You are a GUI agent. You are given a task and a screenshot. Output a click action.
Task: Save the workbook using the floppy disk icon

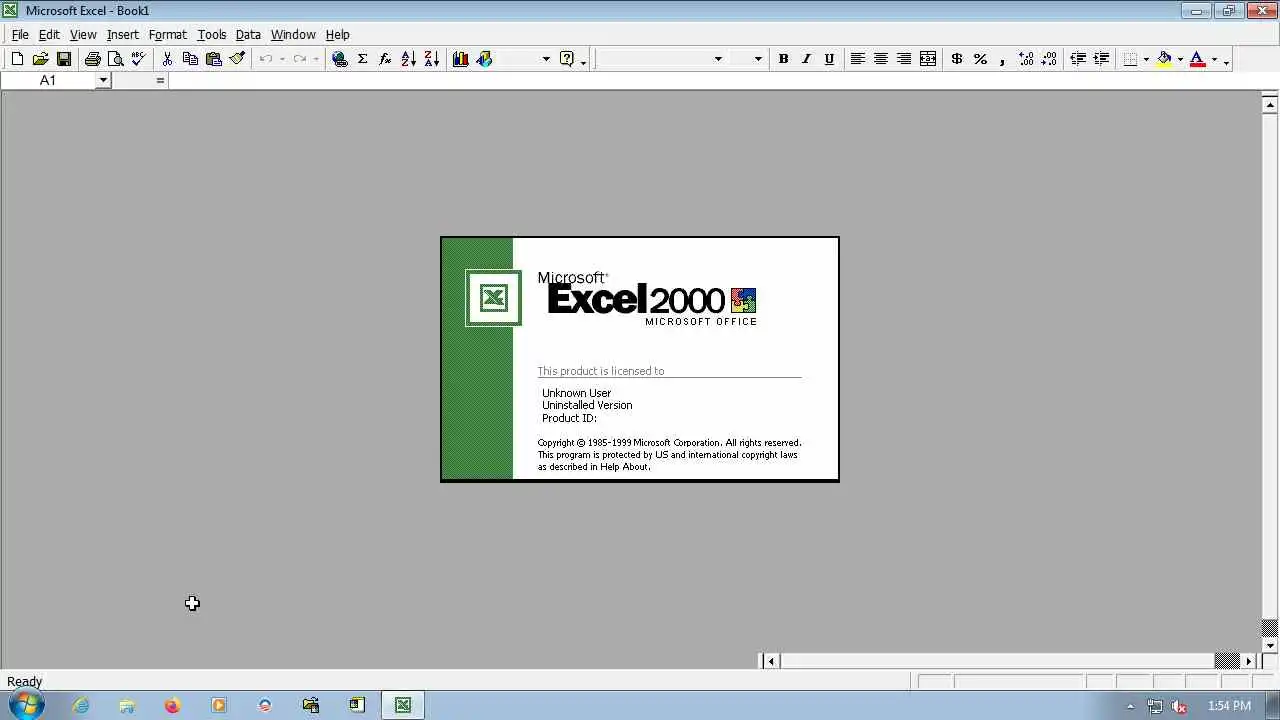64,59
